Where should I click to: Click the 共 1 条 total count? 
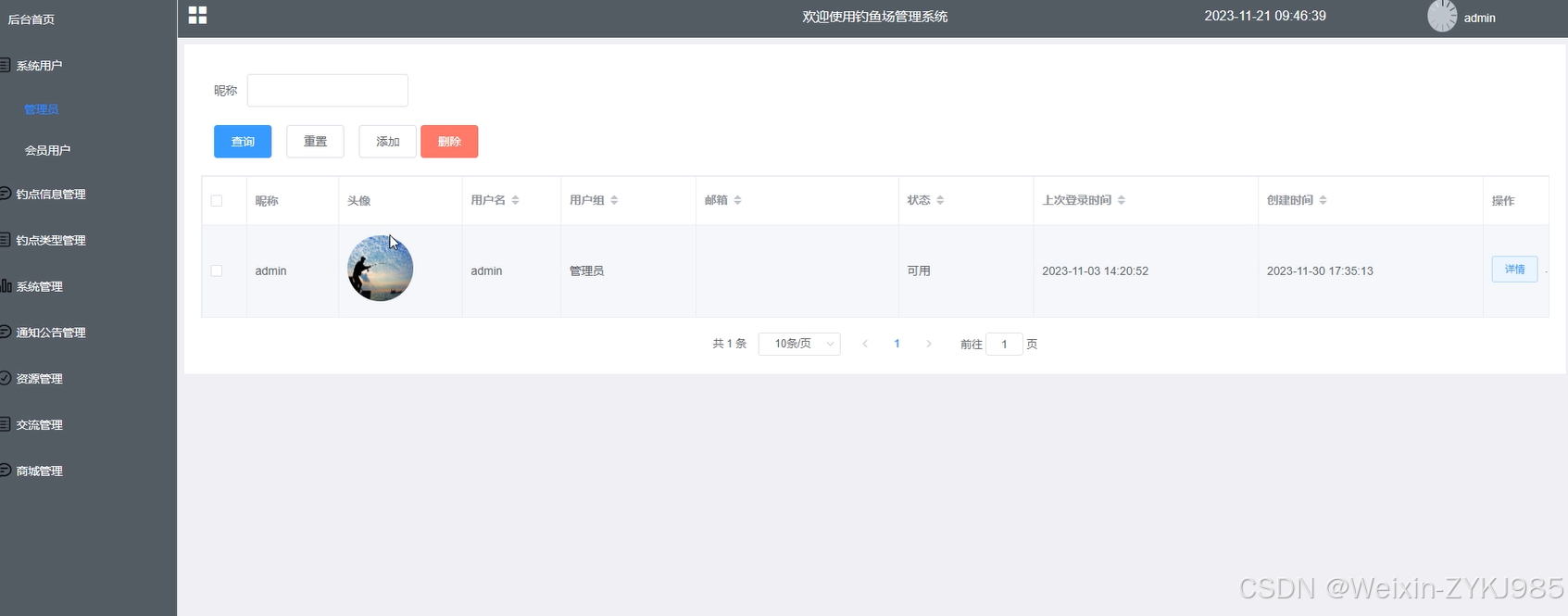tap(729, 344)
